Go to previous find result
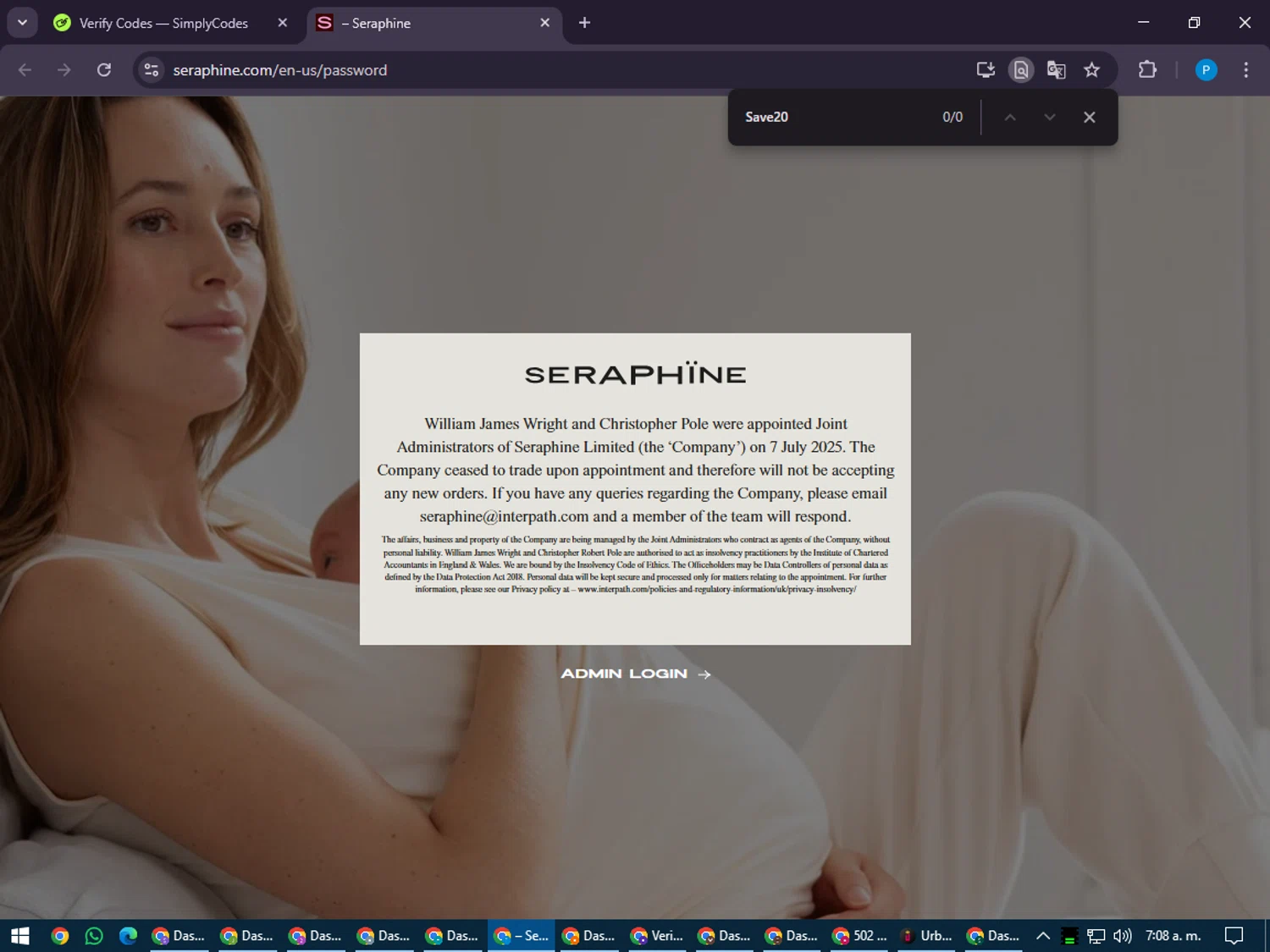The width and height of the screenshot is (1270, 952). [1010, 117]
